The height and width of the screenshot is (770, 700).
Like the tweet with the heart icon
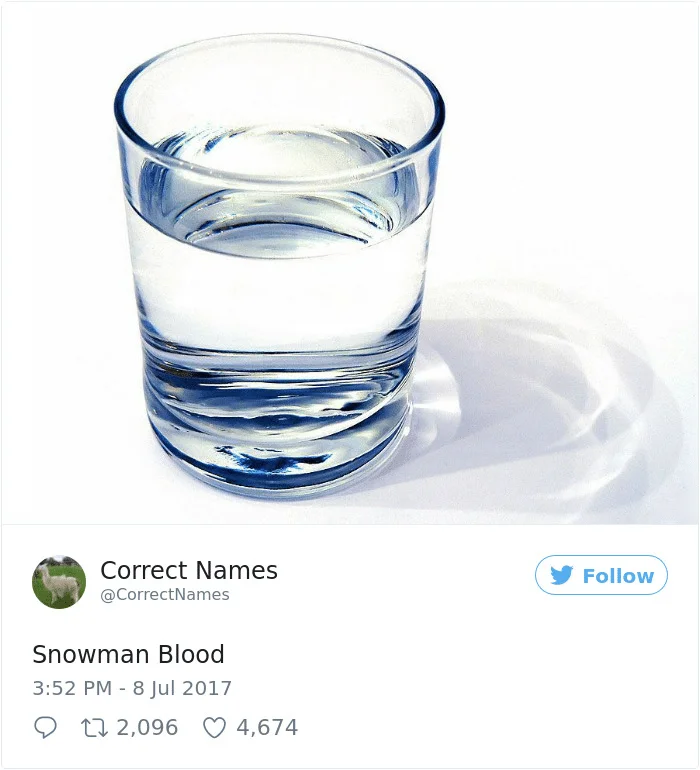pyautogui.click(x=215, y=728)
